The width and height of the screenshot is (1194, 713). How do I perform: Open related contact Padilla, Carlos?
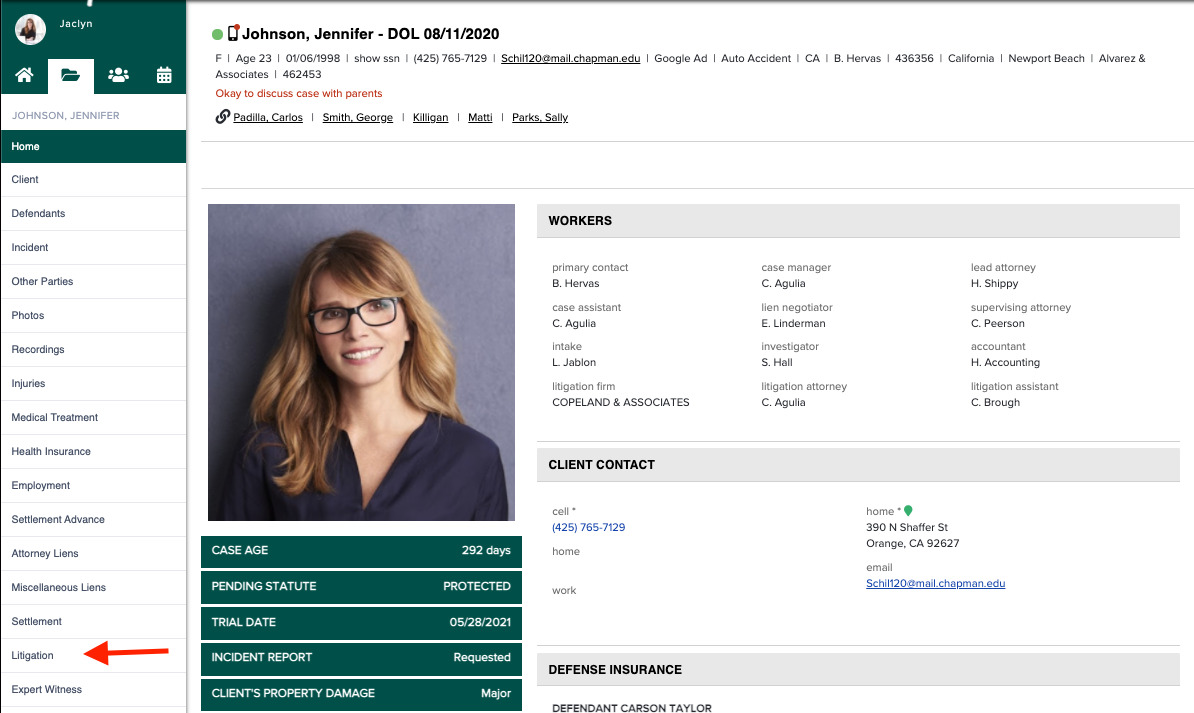(x=267, y=117)
